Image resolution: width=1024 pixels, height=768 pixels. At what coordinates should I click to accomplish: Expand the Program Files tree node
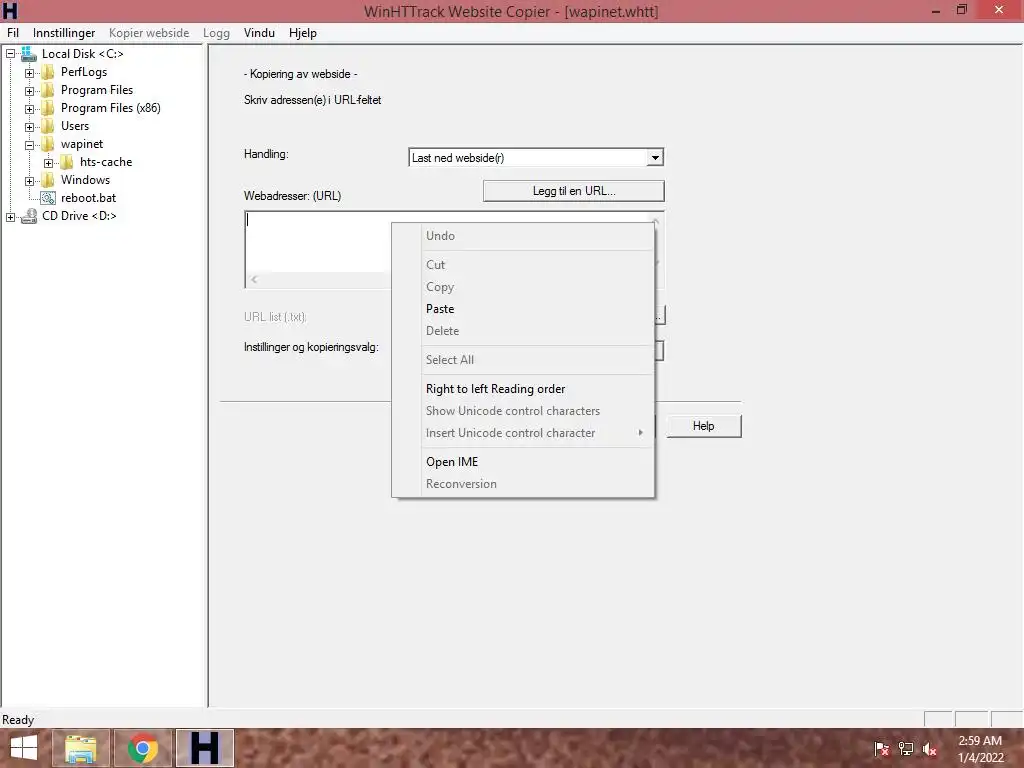pos(29,91)
